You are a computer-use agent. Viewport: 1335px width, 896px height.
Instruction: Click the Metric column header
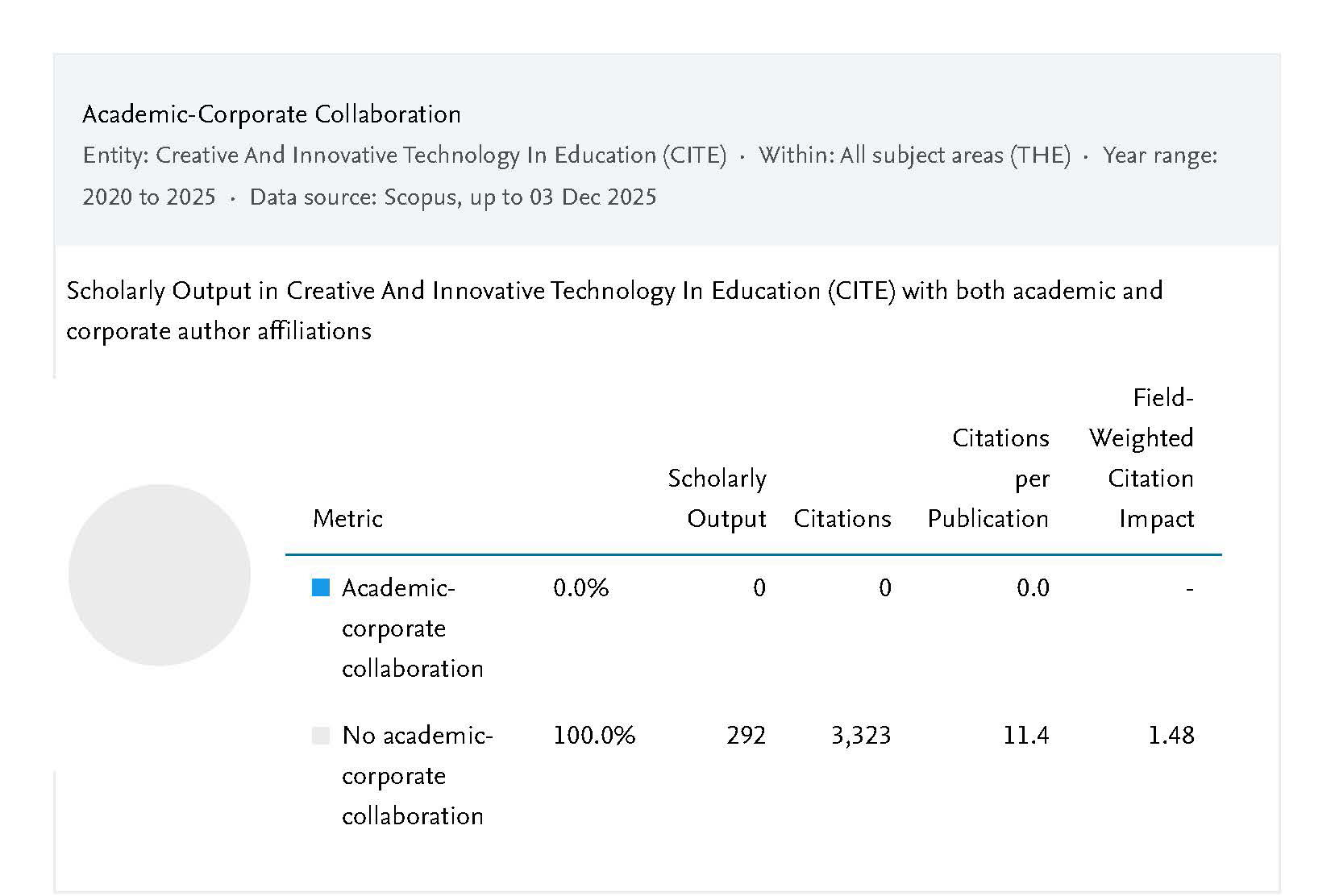click(x=347, y=519)
